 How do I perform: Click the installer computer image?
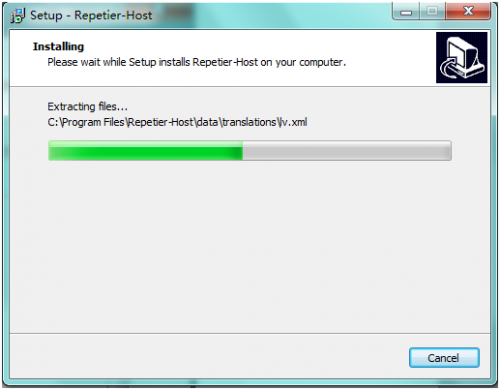(462, 58)
